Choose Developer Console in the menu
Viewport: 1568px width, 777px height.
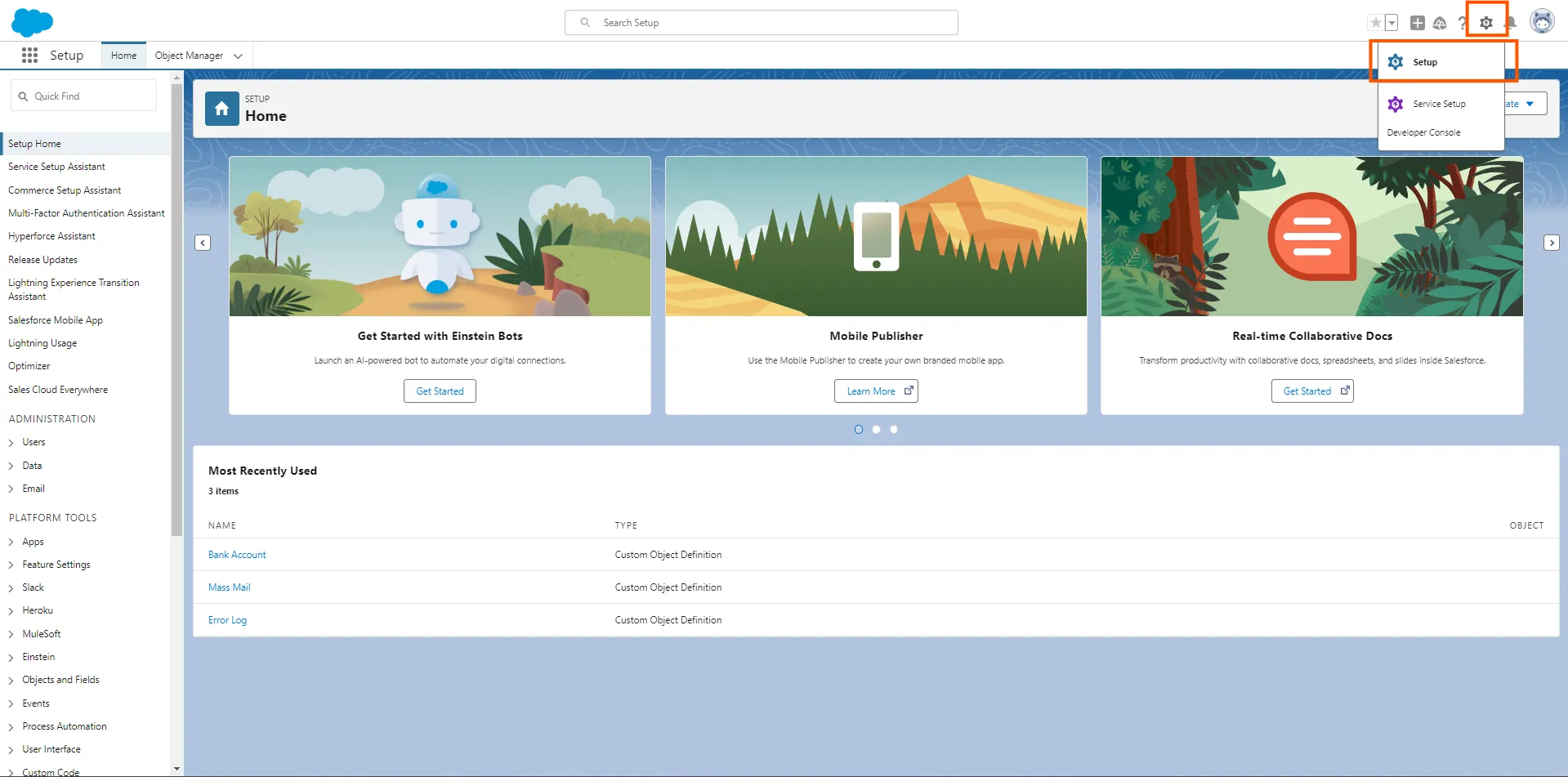pyautogui.click(x=1423, y=132)
